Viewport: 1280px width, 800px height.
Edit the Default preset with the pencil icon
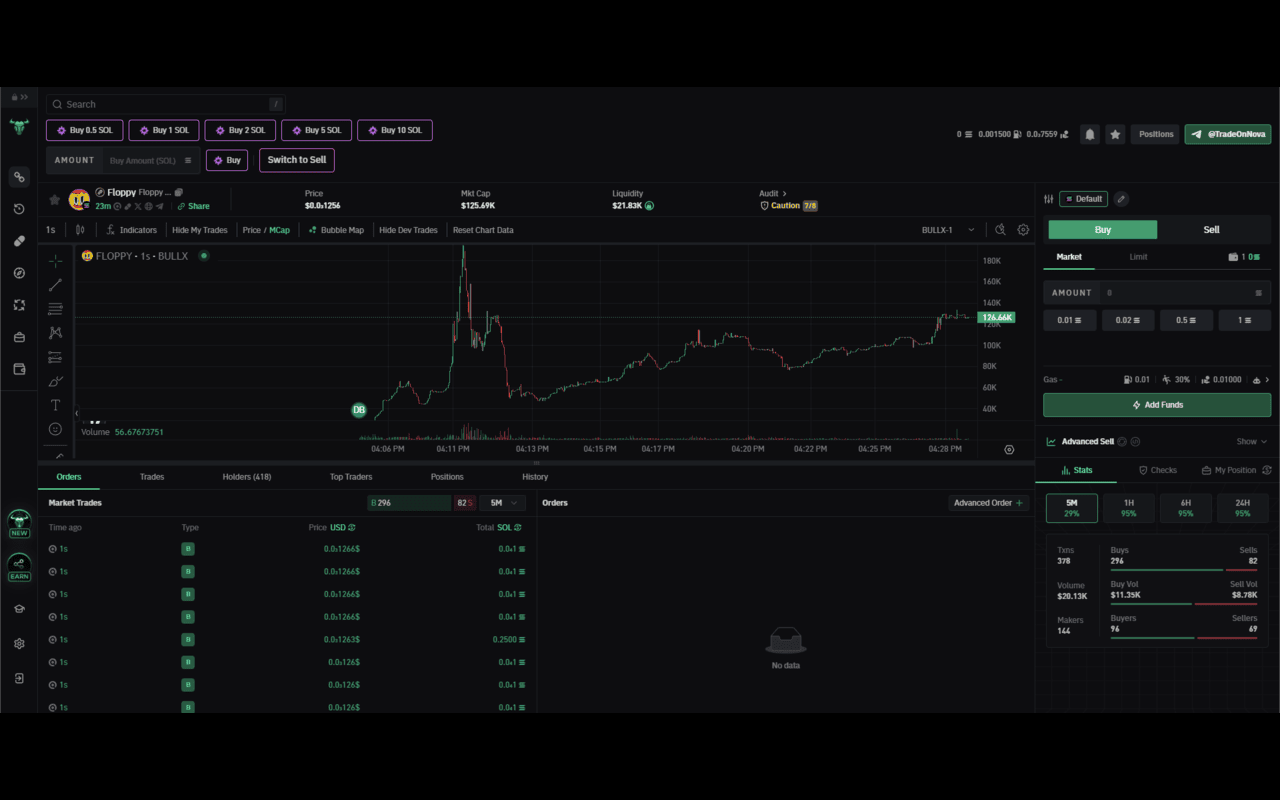(x=1120, y=198)
